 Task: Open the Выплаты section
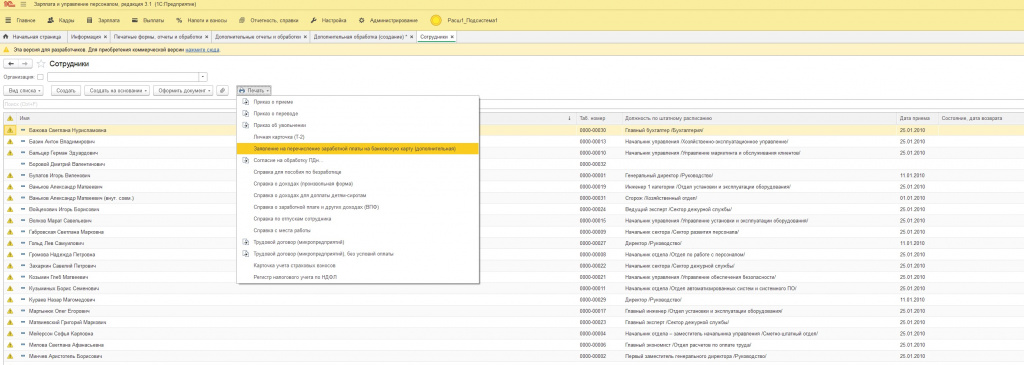pyautogui.click(x=147, y=21)
